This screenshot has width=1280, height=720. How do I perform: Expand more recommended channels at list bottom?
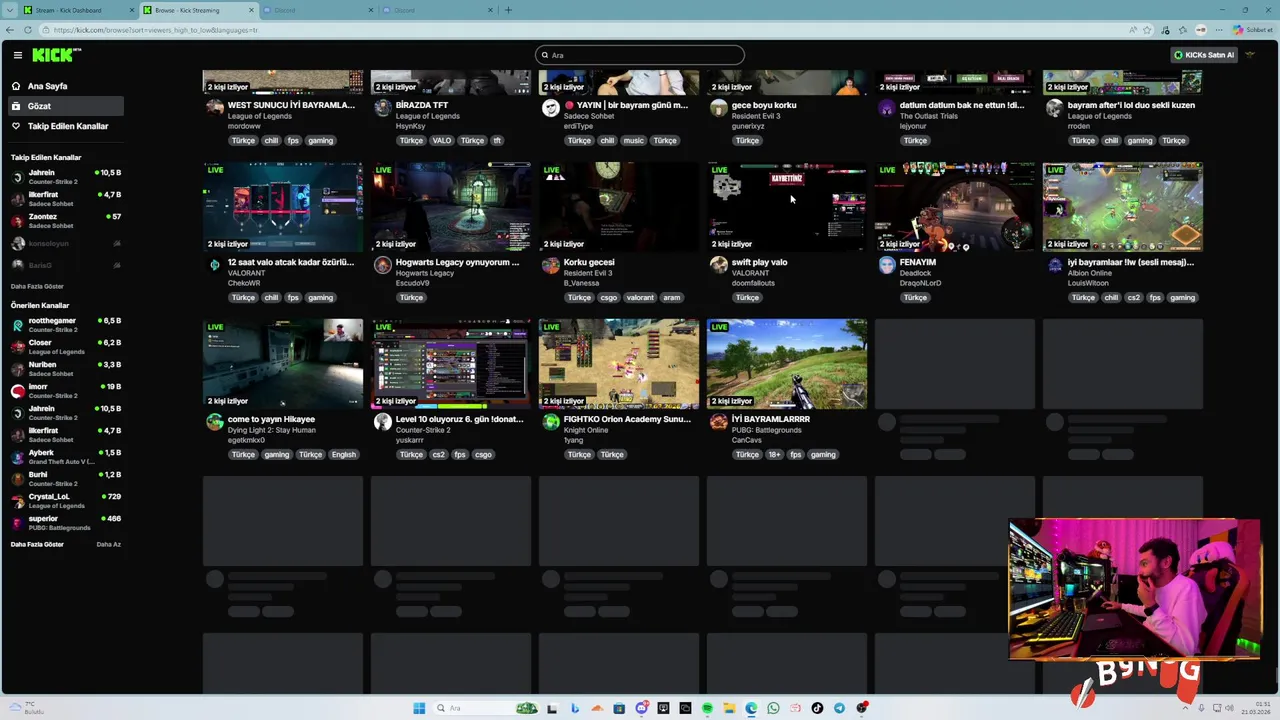[37, 544]
